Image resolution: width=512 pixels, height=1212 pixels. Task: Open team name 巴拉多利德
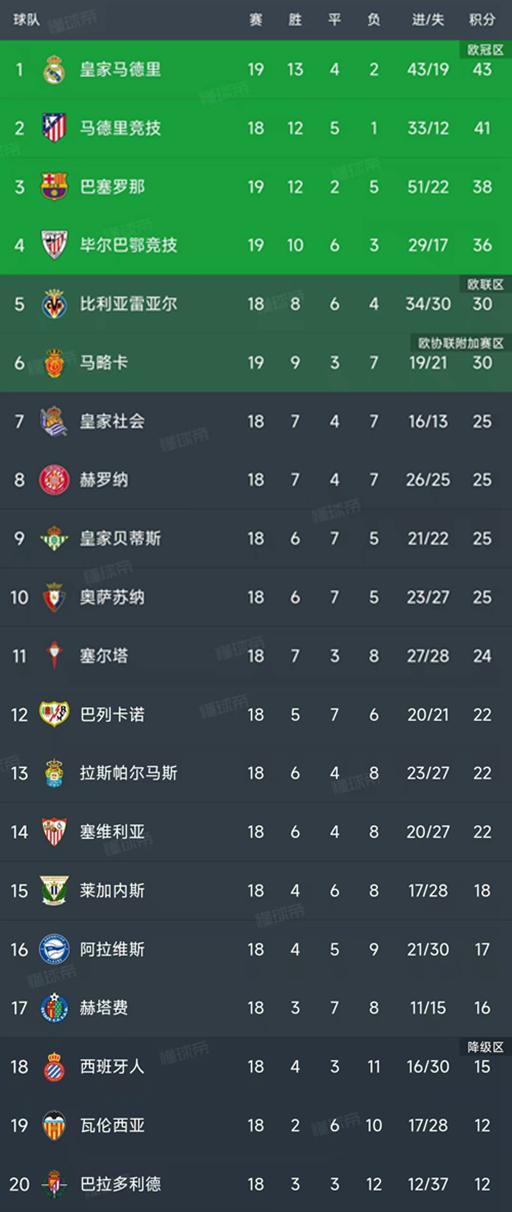pos(120,1184)
